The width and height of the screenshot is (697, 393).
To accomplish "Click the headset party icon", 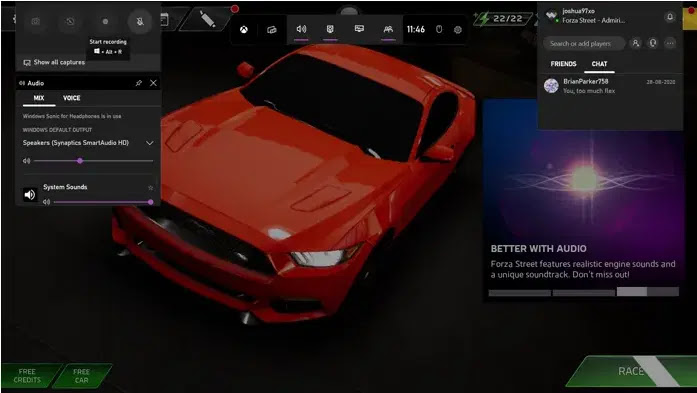I will [x=653, y=43].
